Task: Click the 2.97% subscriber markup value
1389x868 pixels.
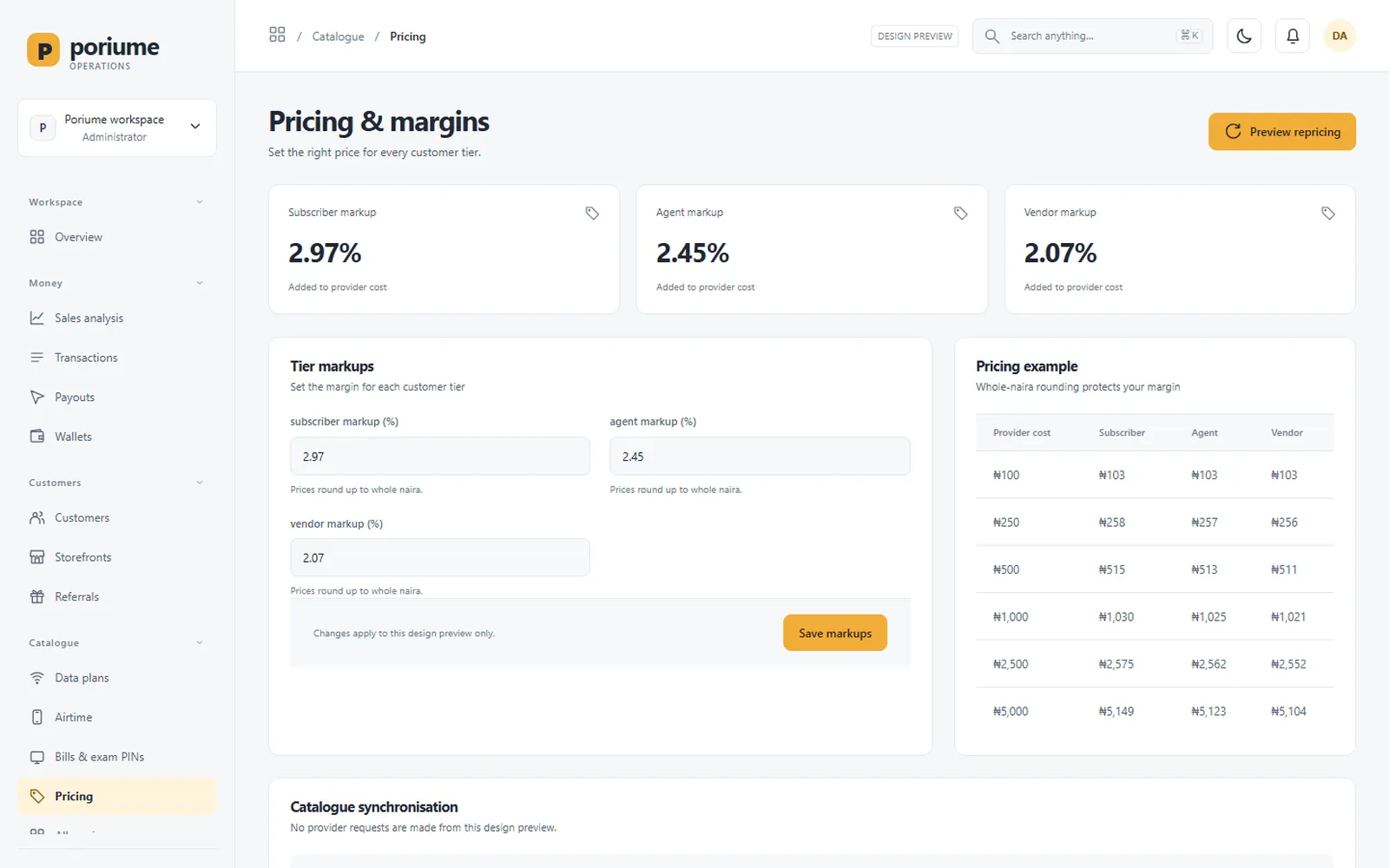Action: 325,253
